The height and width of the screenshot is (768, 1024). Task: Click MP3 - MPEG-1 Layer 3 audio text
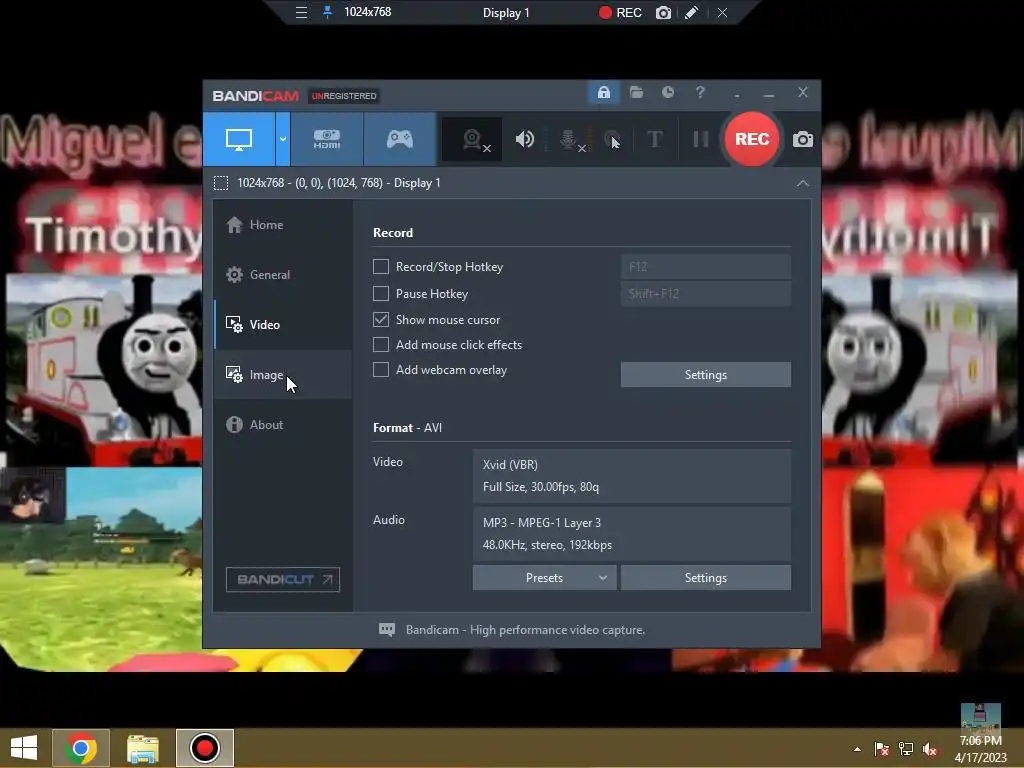(542, 523)
